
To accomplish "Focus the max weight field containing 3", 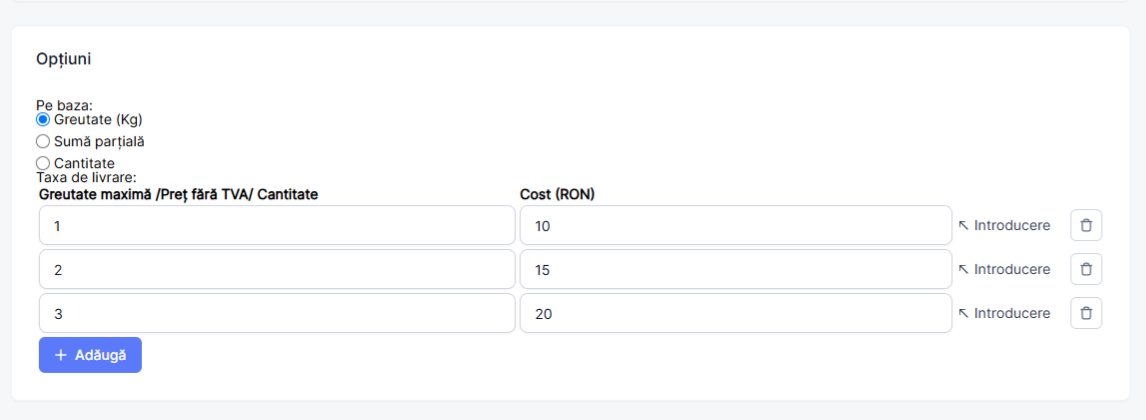I will click(277, 313).
